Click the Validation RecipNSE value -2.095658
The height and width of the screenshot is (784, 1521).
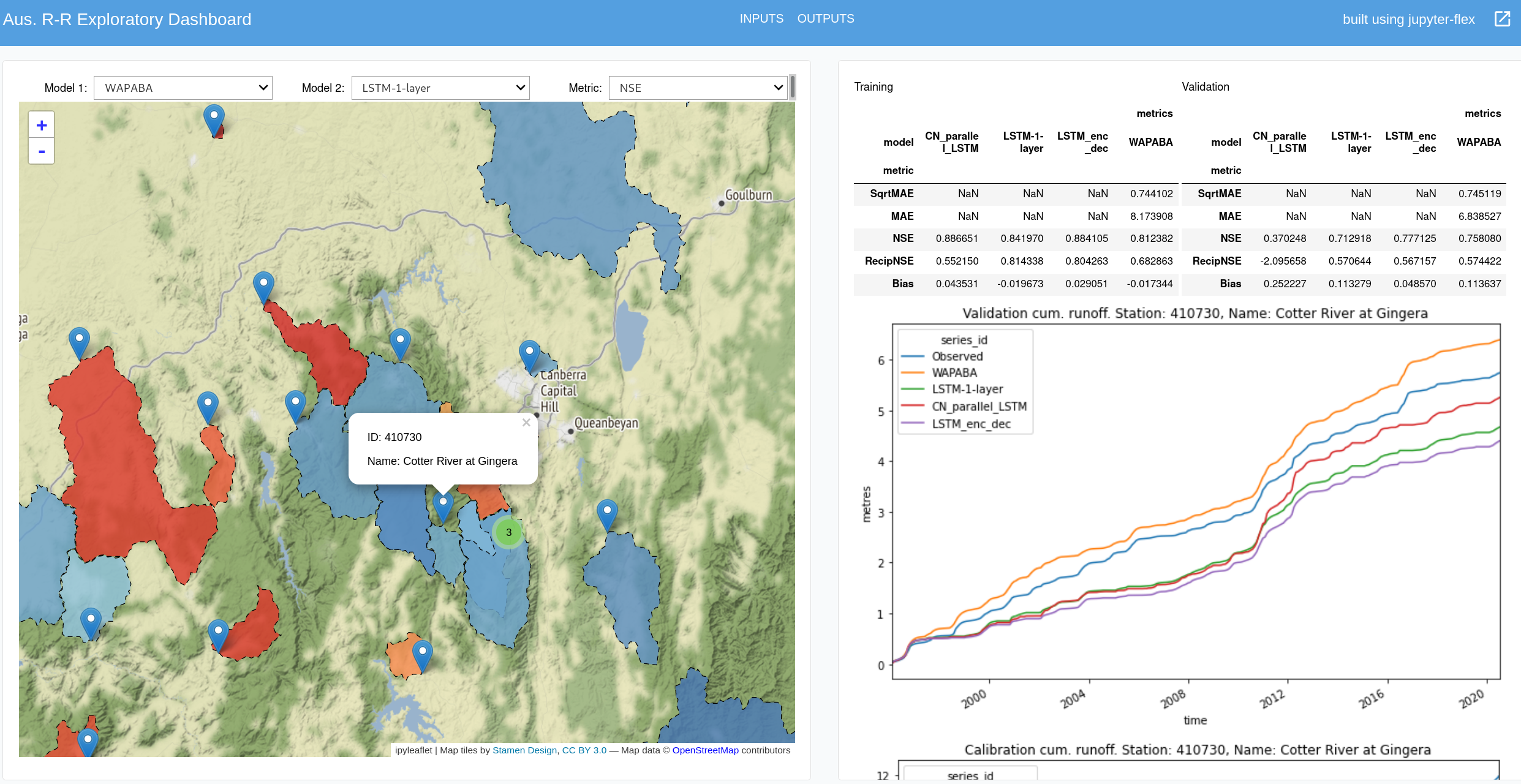tap(1283, 261)
